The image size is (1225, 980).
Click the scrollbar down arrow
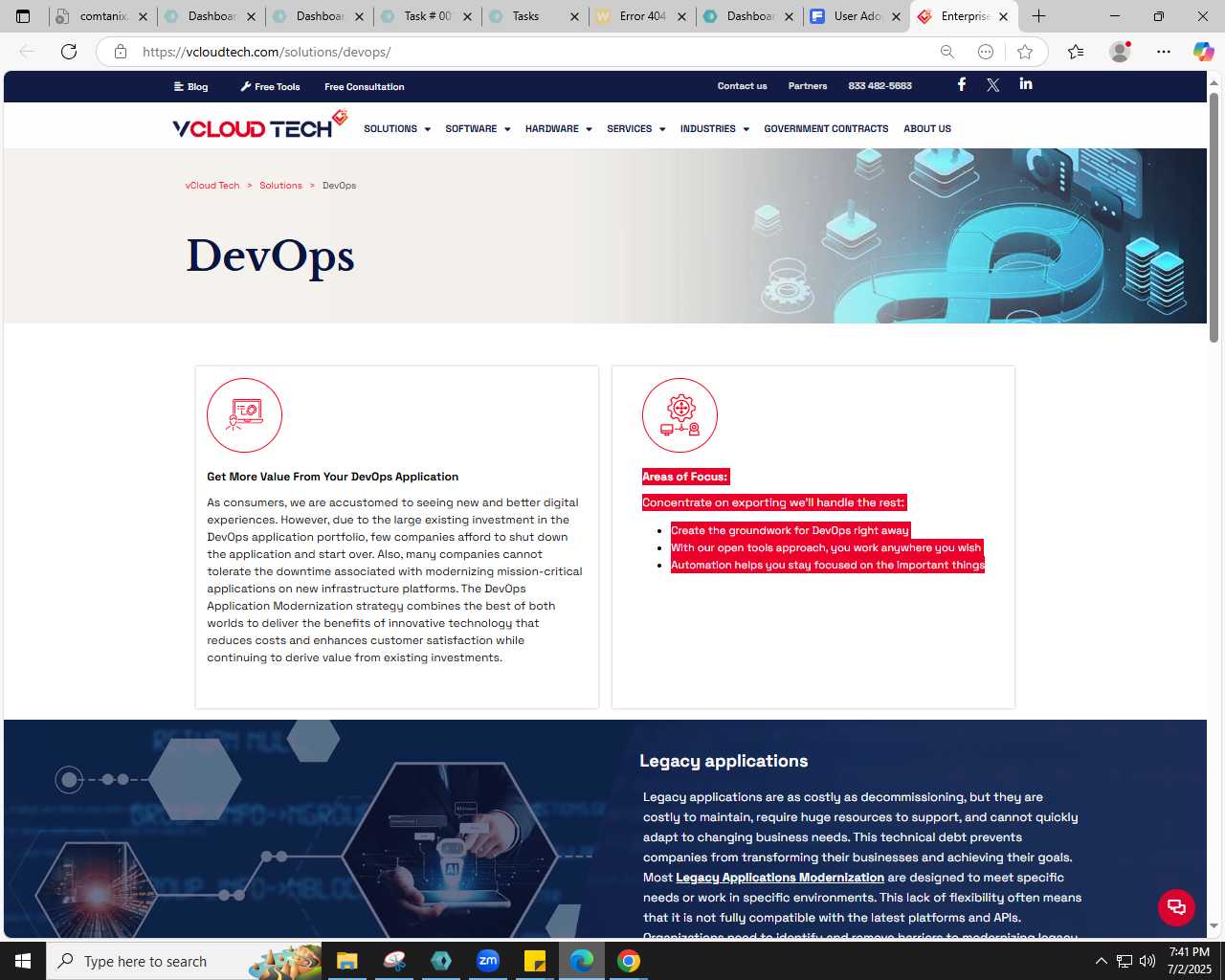[1214, 926]
